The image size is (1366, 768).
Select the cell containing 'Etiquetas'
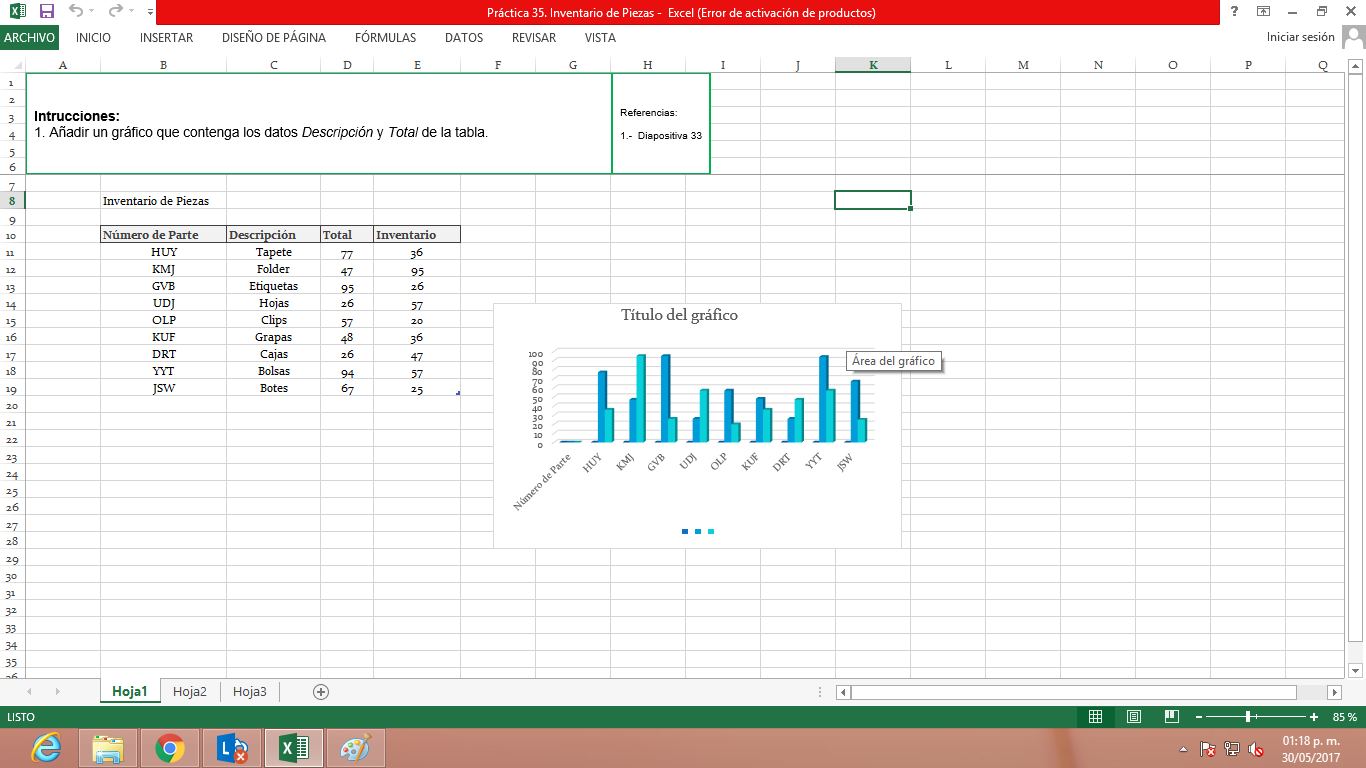[273, 286]
